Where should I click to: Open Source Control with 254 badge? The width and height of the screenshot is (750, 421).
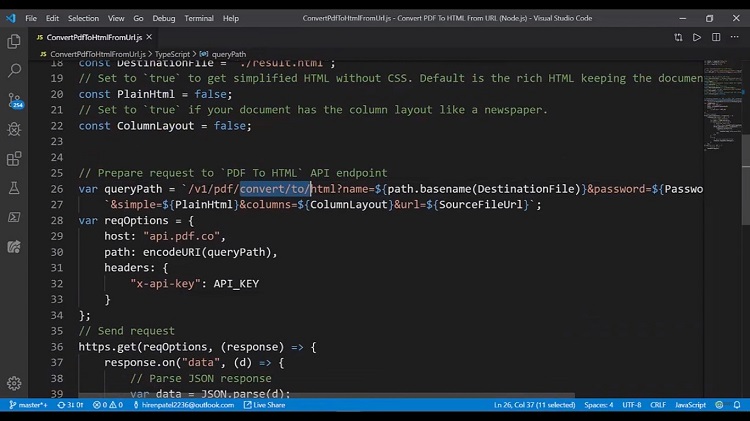pyautogui.click(x=15, y=100)
